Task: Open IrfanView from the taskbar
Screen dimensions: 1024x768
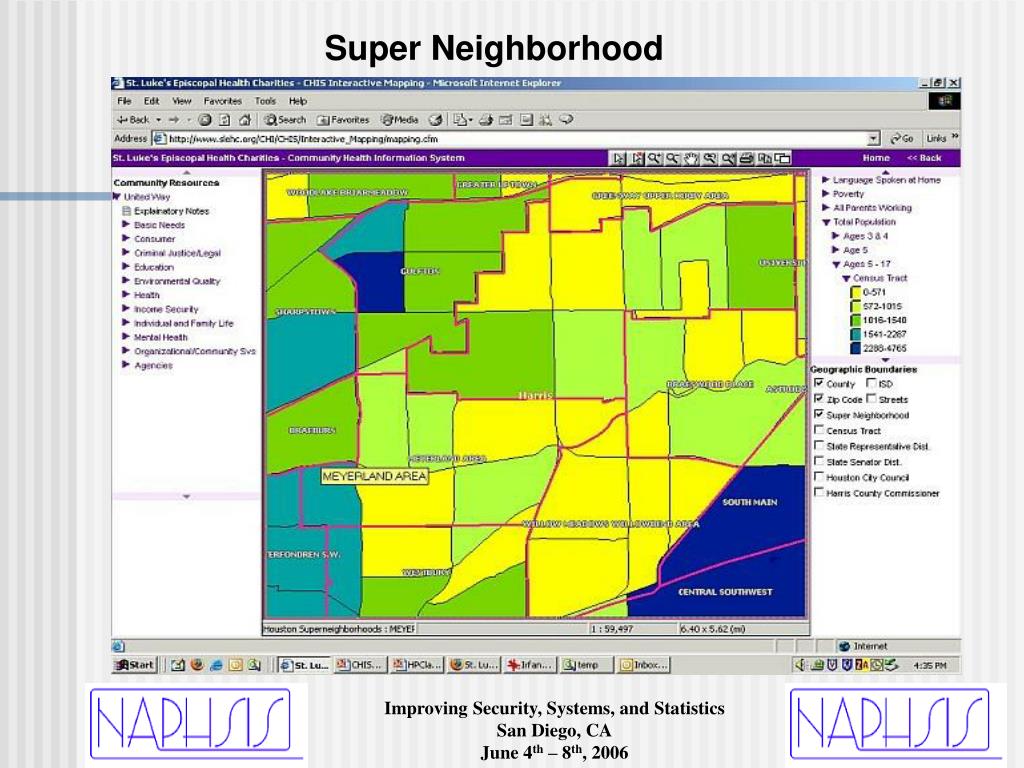Action: [530, 665]
